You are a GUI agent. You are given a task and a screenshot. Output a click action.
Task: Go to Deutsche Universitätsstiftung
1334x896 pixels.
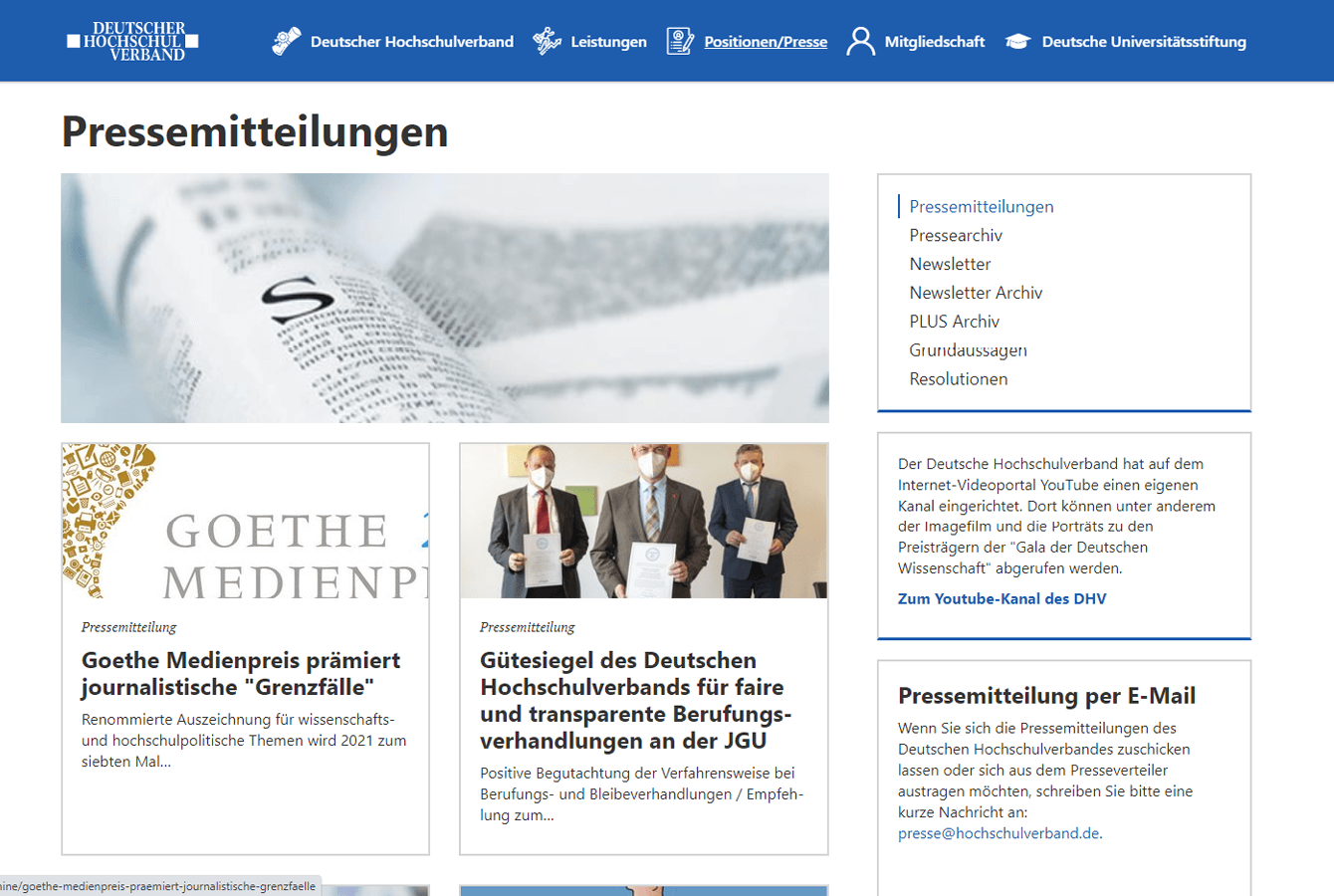[1143, 42]
